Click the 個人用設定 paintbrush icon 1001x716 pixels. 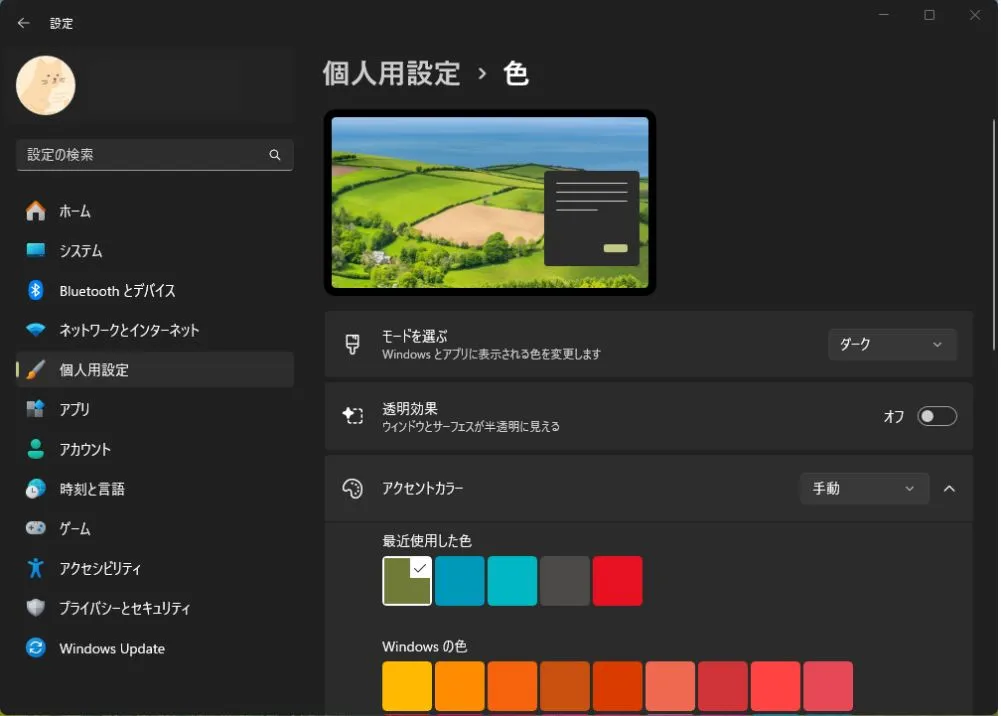coord(36,369)
